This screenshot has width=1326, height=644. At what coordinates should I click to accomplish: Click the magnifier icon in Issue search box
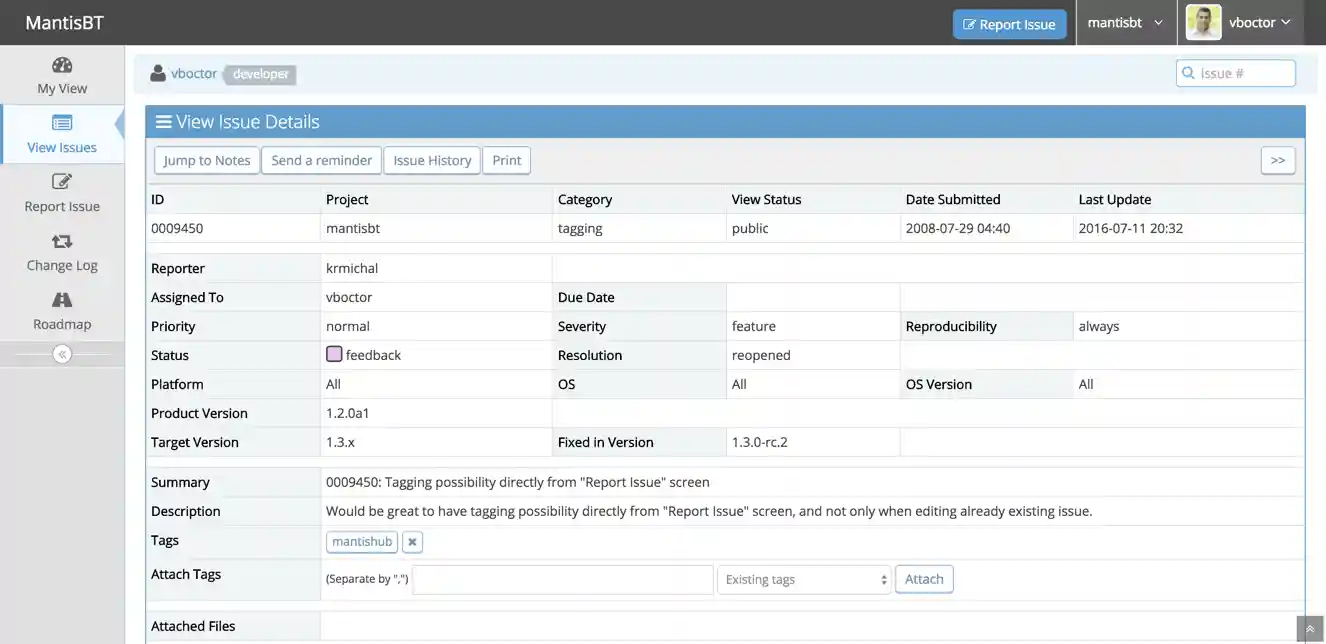pyautogui.click(x=1188, y=72)
